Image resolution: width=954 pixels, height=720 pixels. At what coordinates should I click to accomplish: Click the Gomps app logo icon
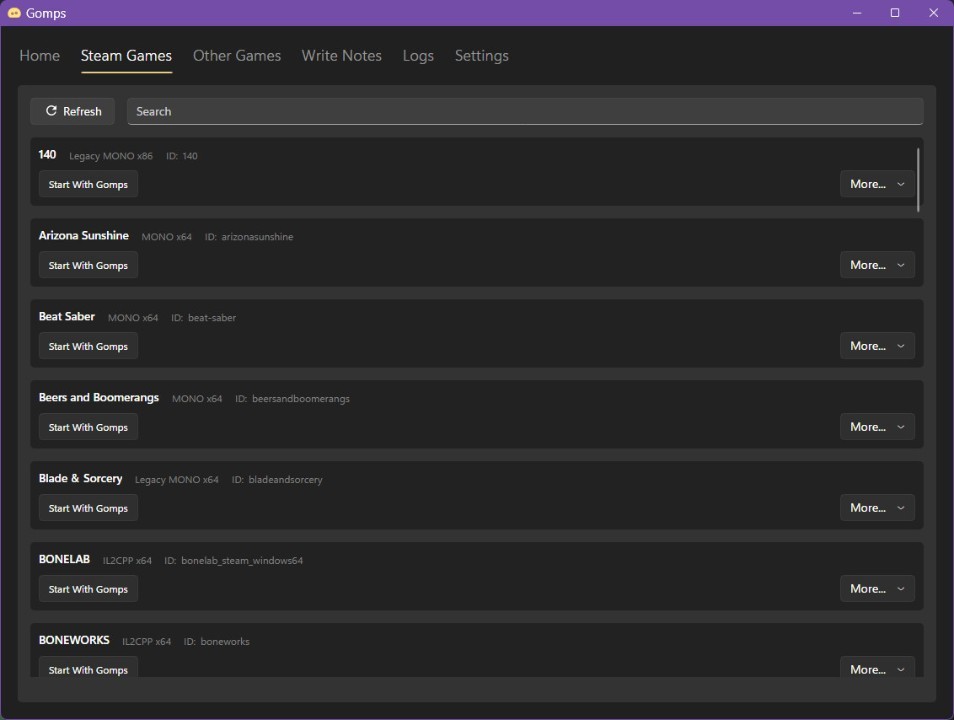13,13
